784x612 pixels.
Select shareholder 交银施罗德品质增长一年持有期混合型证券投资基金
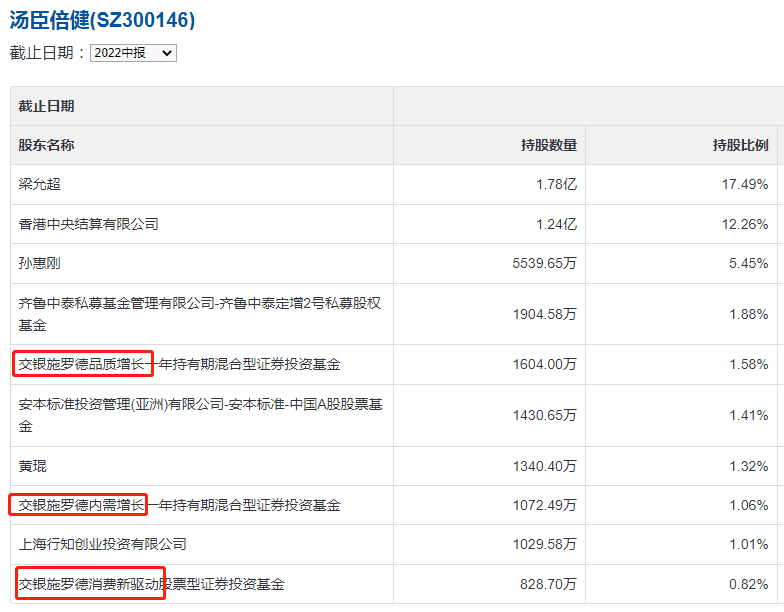180,364
